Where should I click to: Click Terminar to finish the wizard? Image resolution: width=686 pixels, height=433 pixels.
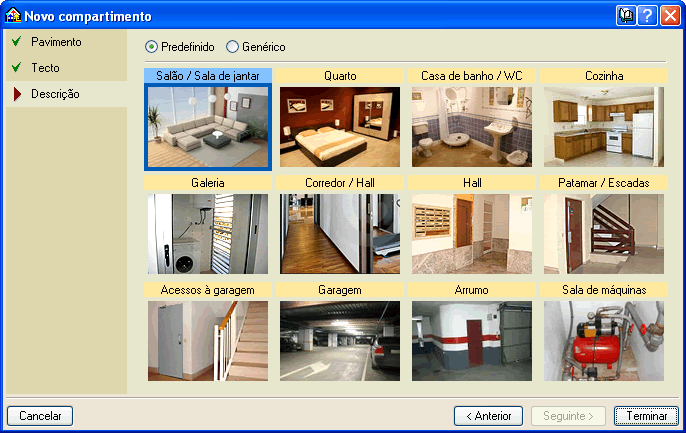tap(646, 416)
